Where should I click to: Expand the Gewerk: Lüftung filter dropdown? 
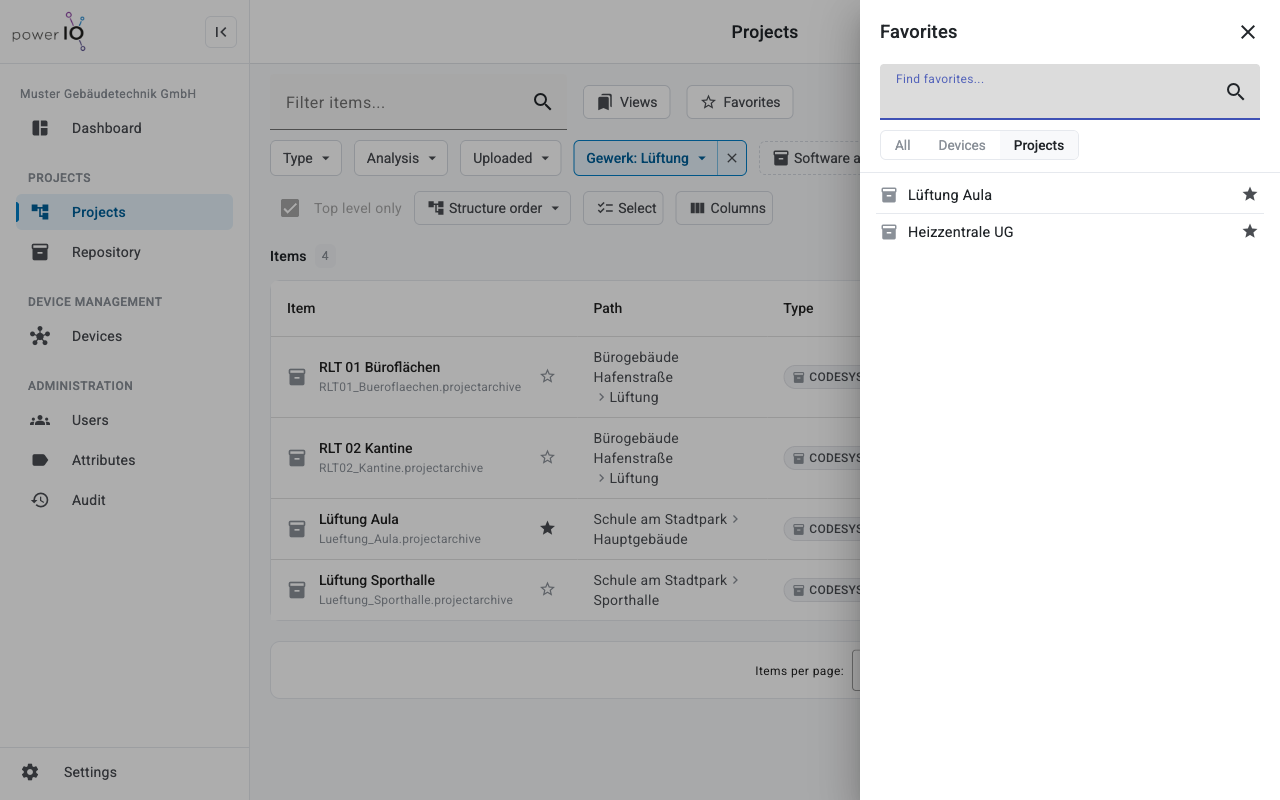tap(646, 158)
